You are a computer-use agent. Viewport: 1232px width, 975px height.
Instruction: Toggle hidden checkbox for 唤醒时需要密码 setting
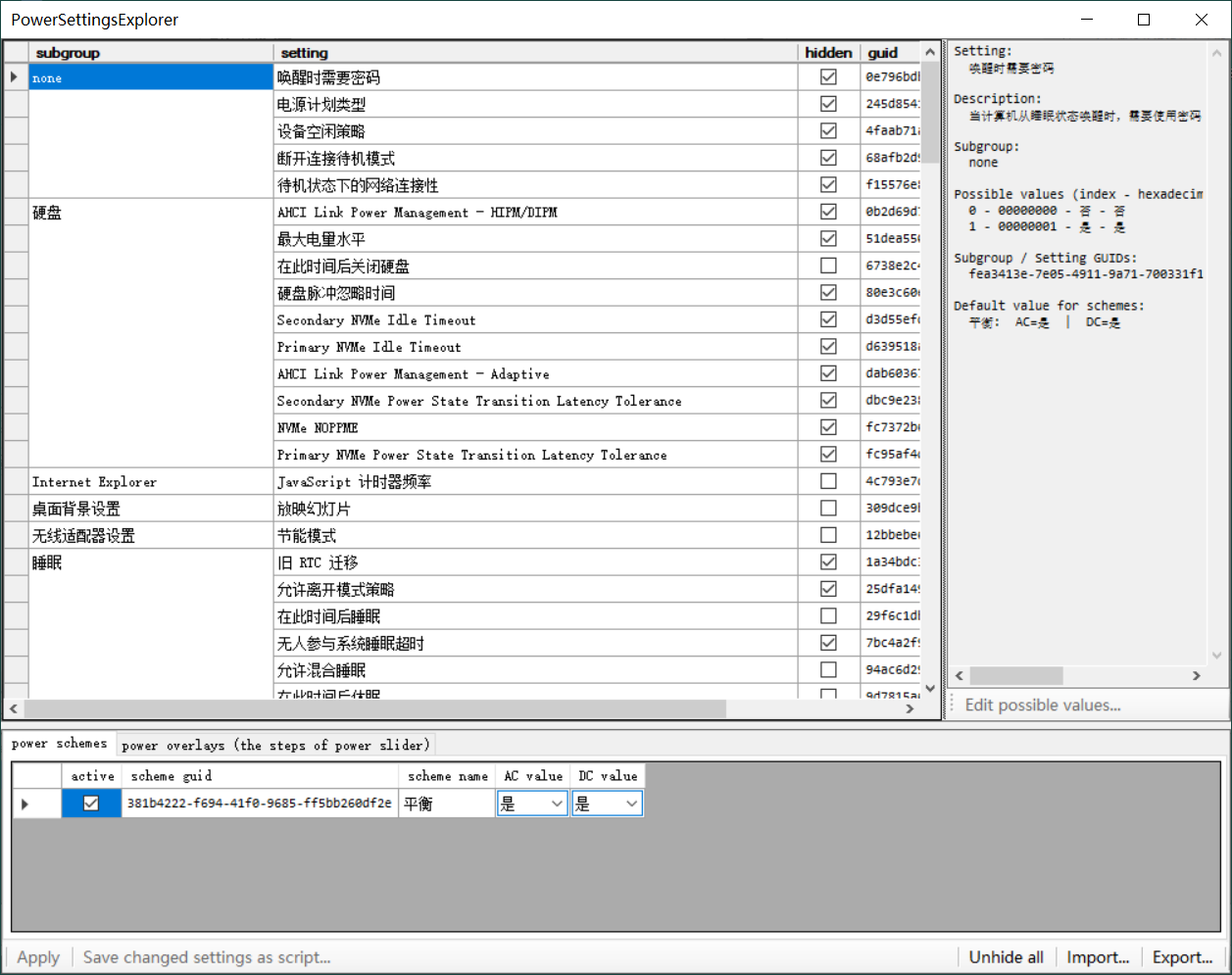click(x=828, y=76)
